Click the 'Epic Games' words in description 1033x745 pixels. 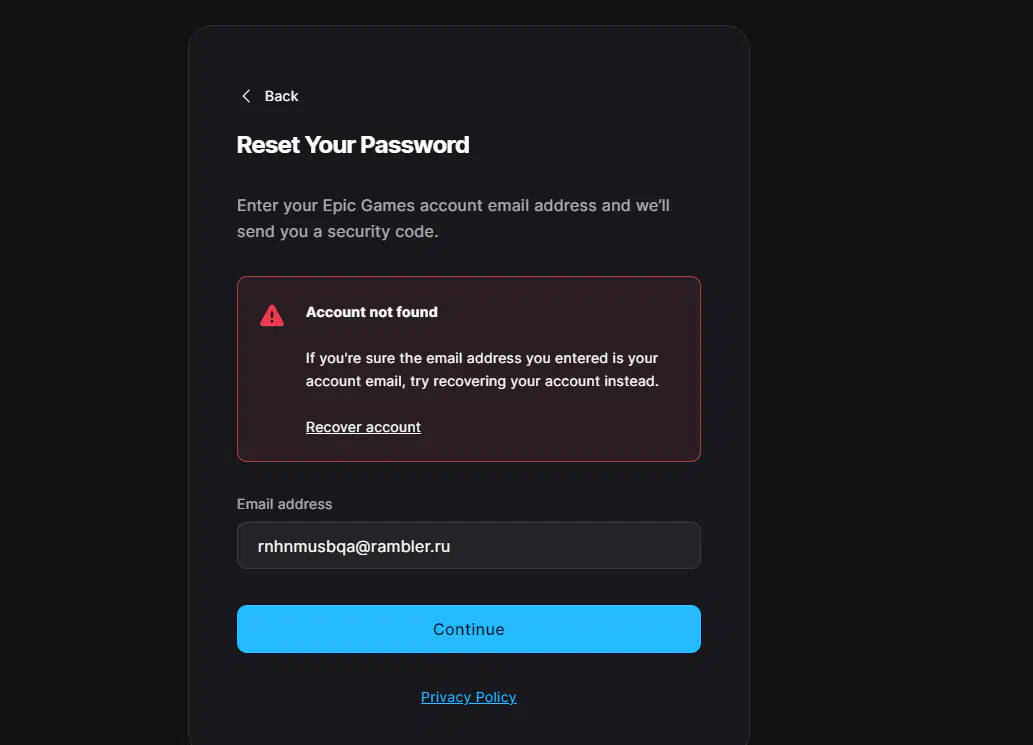(x=368, y=206)
